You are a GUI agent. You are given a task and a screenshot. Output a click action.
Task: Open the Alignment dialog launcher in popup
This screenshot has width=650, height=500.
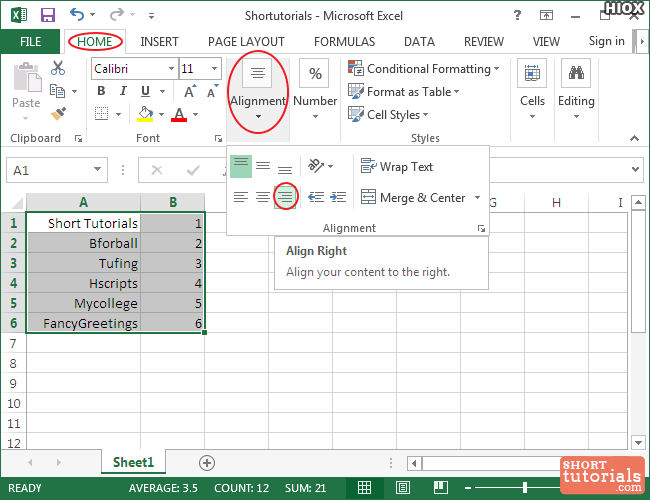click(x=481, y=228)
